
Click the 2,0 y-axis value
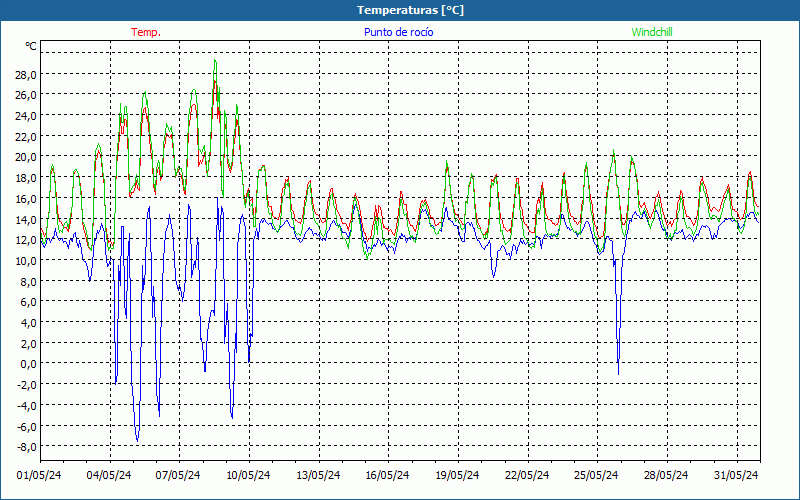[x=29, y=343]
